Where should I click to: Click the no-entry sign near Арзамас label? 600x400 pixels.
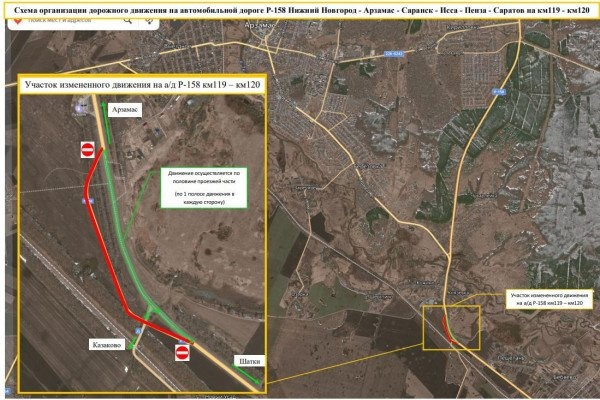click(x=87, y=149)
